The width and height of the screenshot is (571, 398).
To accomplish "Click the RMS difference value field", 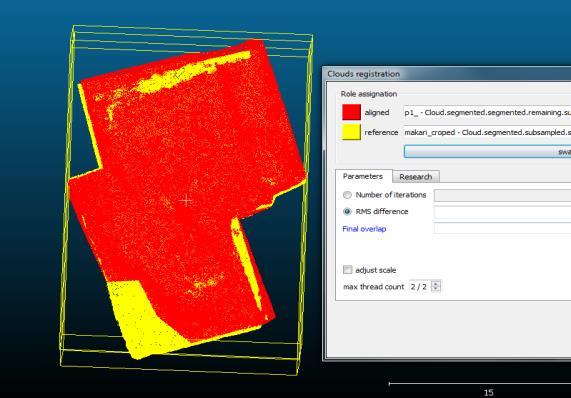I will [503, 212].
